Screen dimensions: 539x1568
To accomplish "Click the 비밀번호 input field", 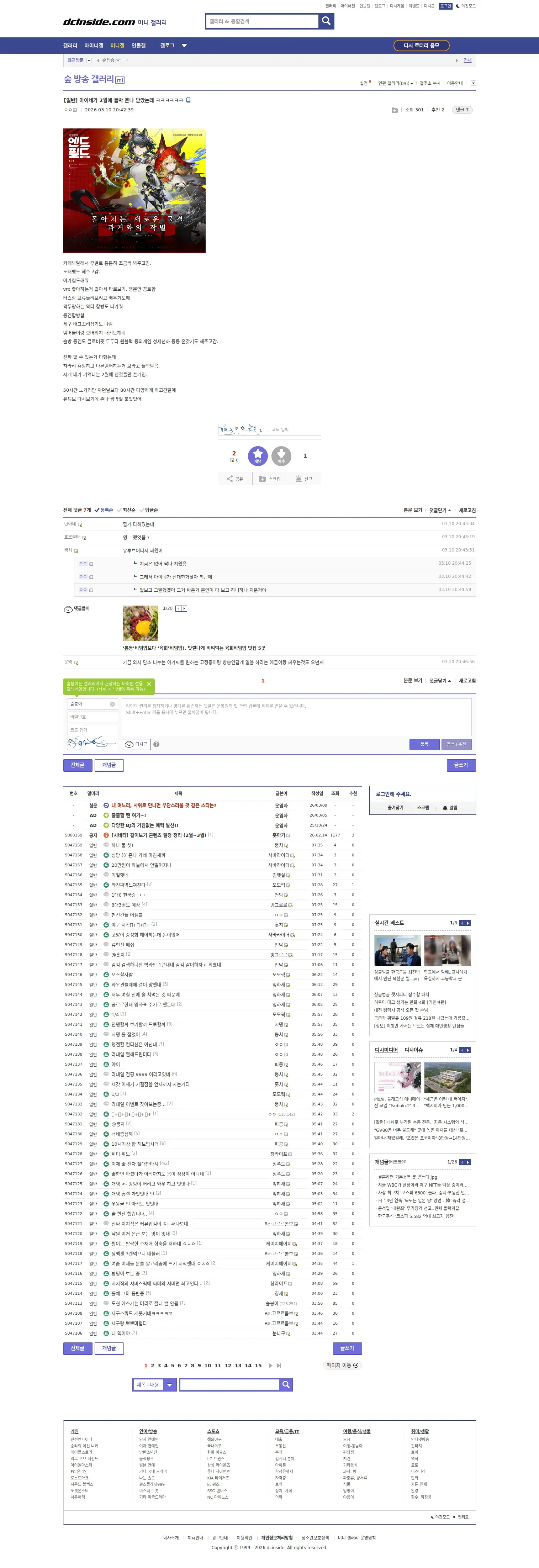I will (93, 717).
